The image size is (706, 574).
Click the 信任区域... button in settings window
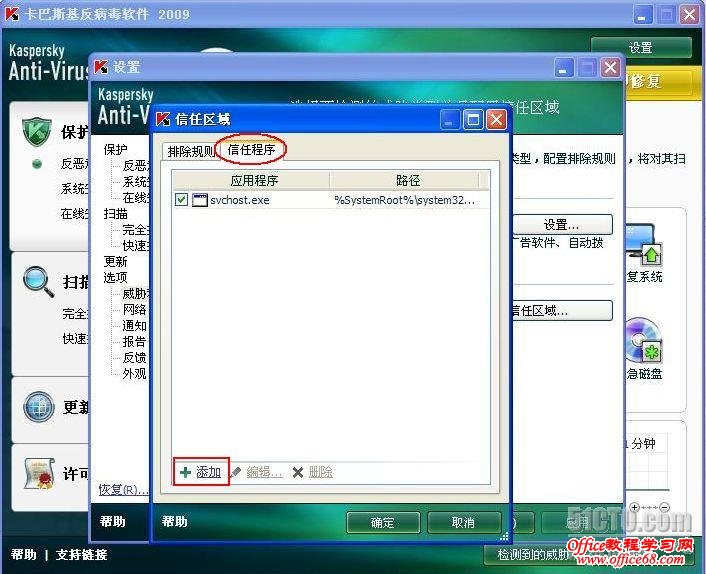562,310
